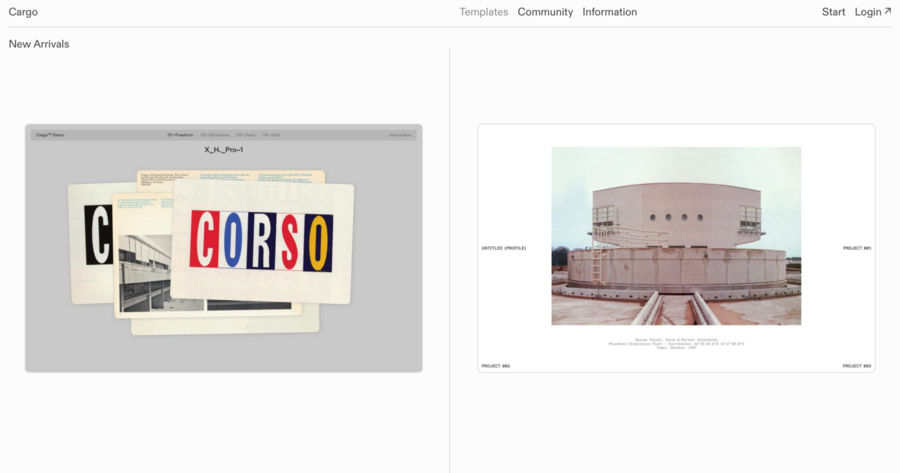Go to the Community page
The height and width of the screenshot is (473, 900).
[x=545, y=12]
